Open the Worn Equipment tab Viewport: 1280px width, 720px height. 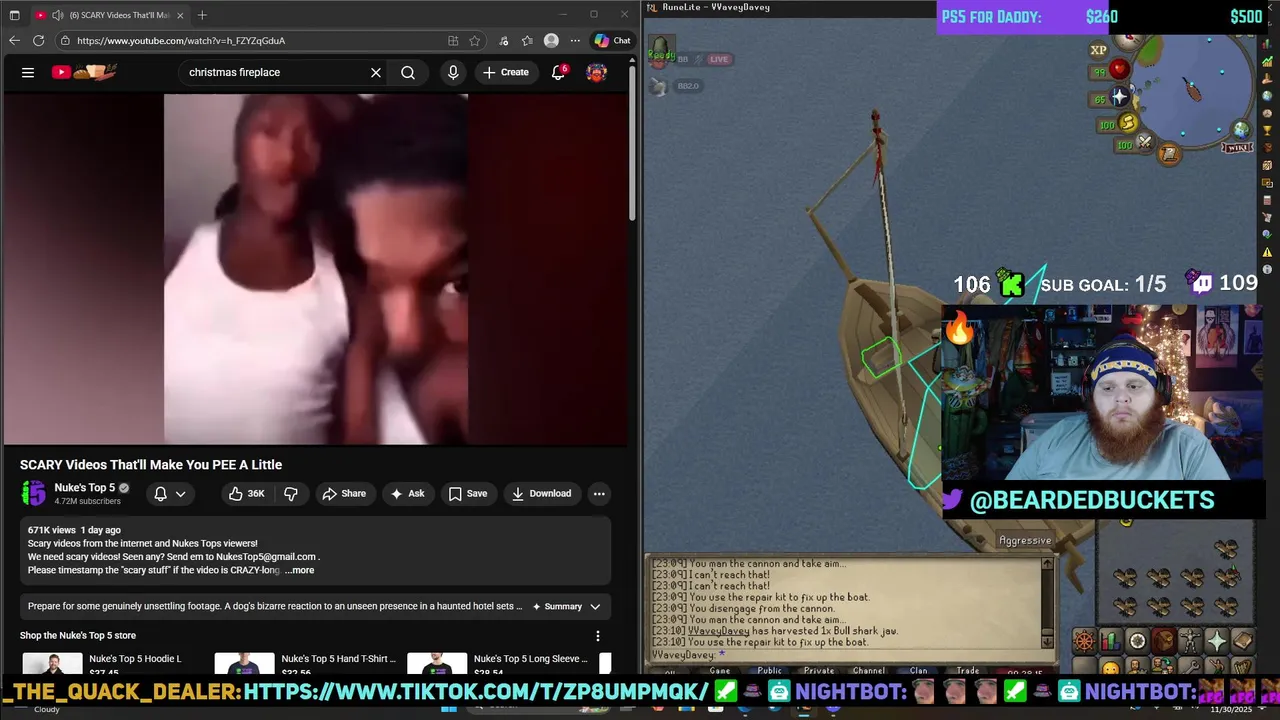[x=1190, y=641]
